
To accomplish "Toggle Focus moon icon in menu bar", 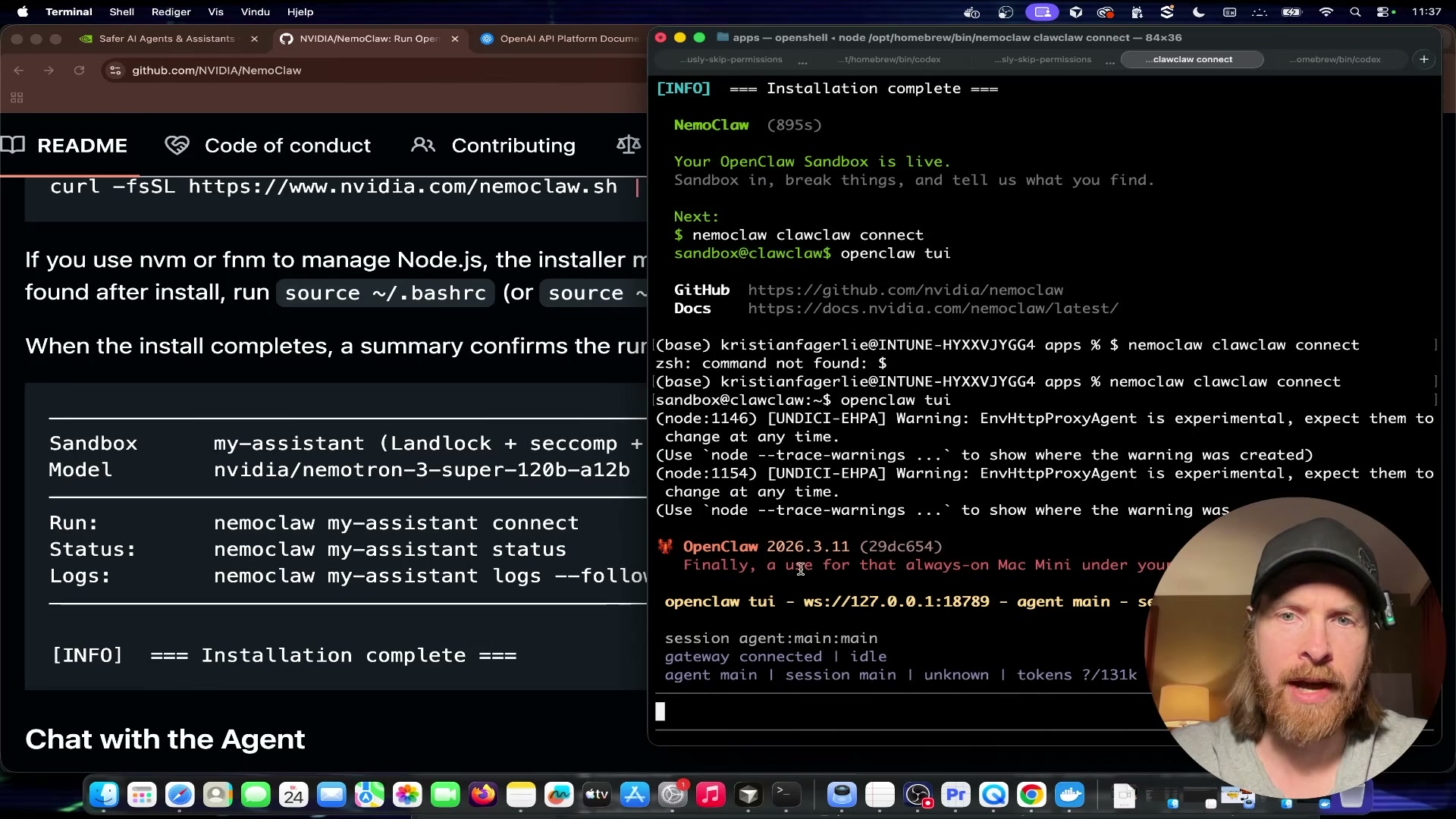I will 1199,12.
